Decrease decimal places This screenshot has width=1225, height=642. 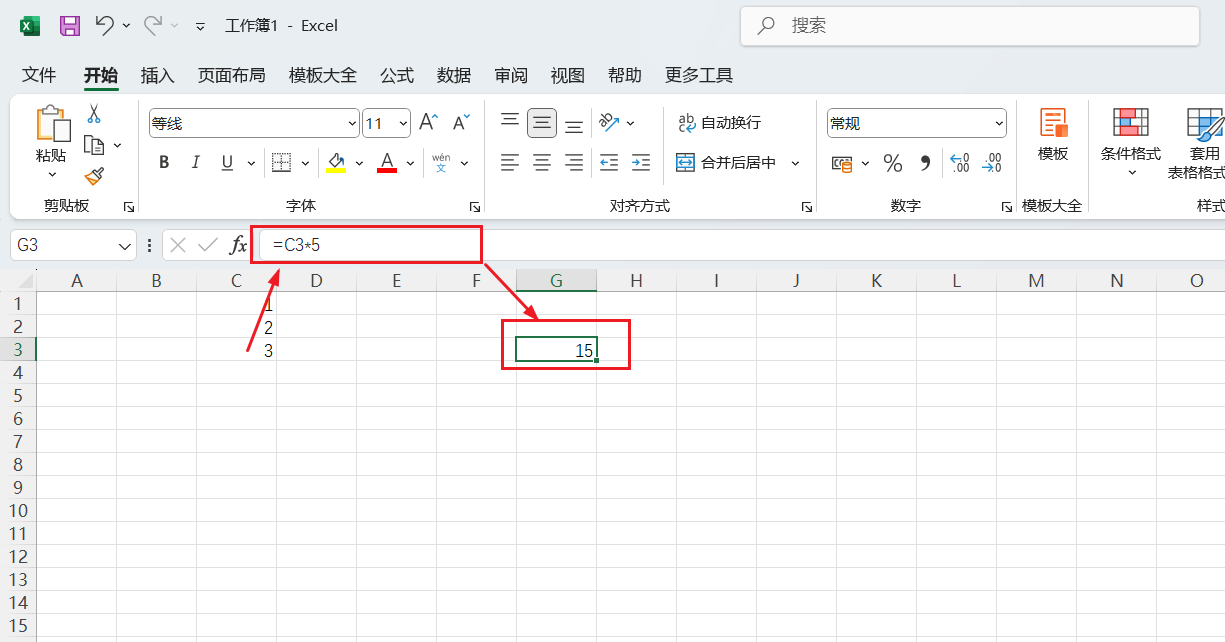tap(991, 163)
